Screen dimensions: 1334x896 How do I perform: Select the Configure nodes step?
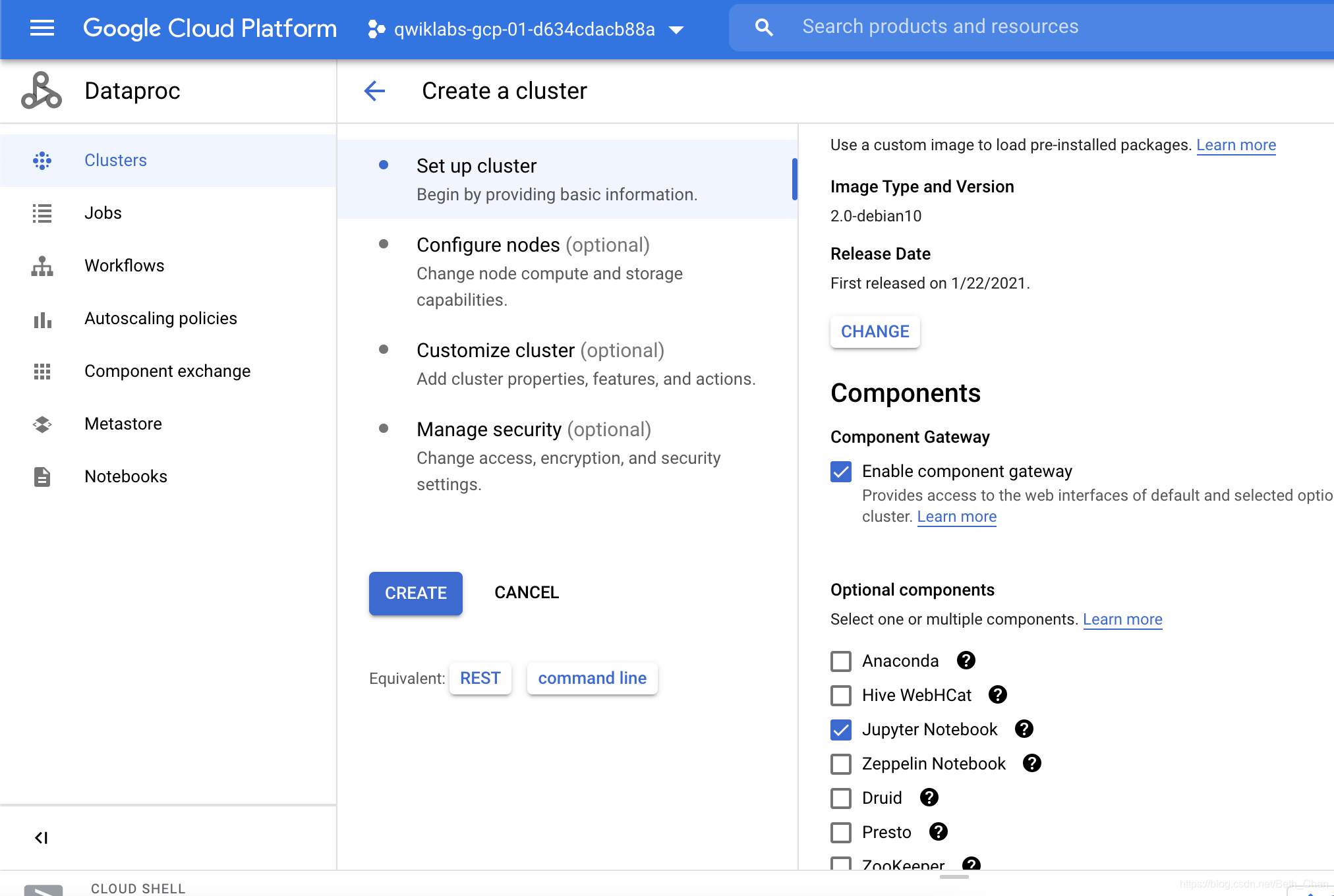567,271
